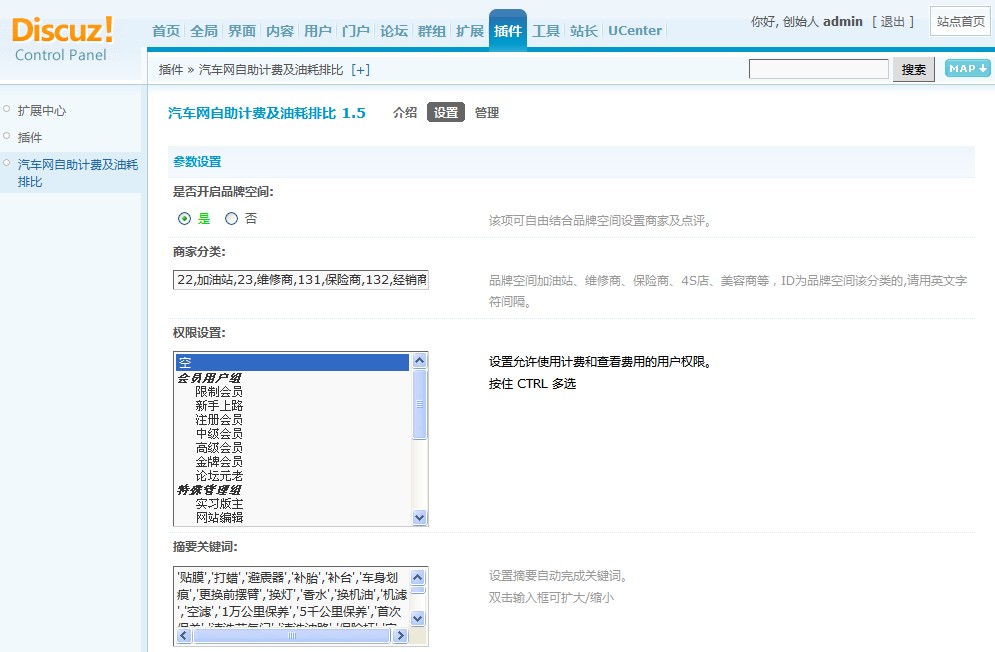Select 是 to enable brand space
995x652 pixels.
(x=184, y=218)
